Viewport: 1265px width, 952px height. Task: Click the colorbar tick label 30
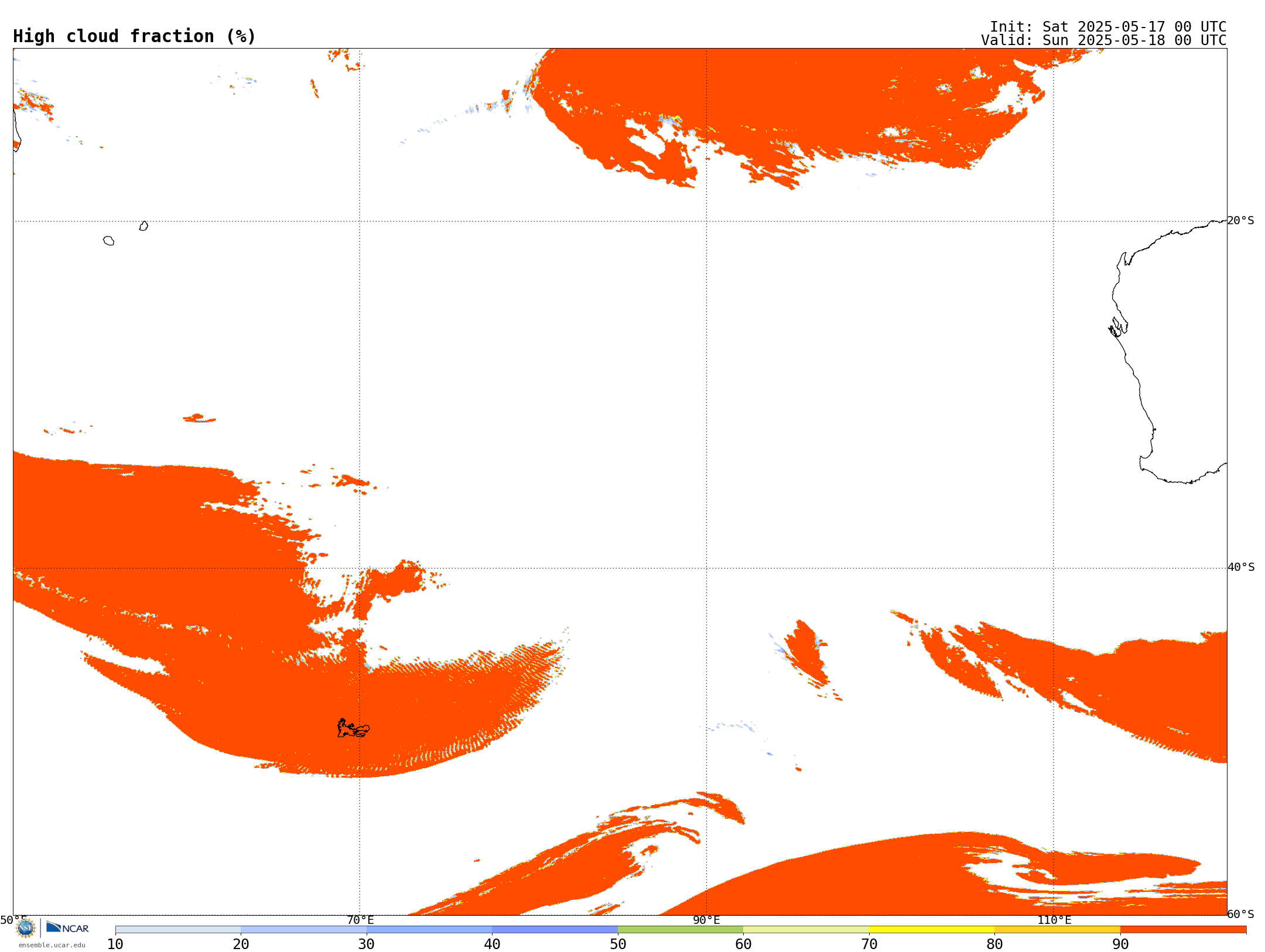coord(367,944)
